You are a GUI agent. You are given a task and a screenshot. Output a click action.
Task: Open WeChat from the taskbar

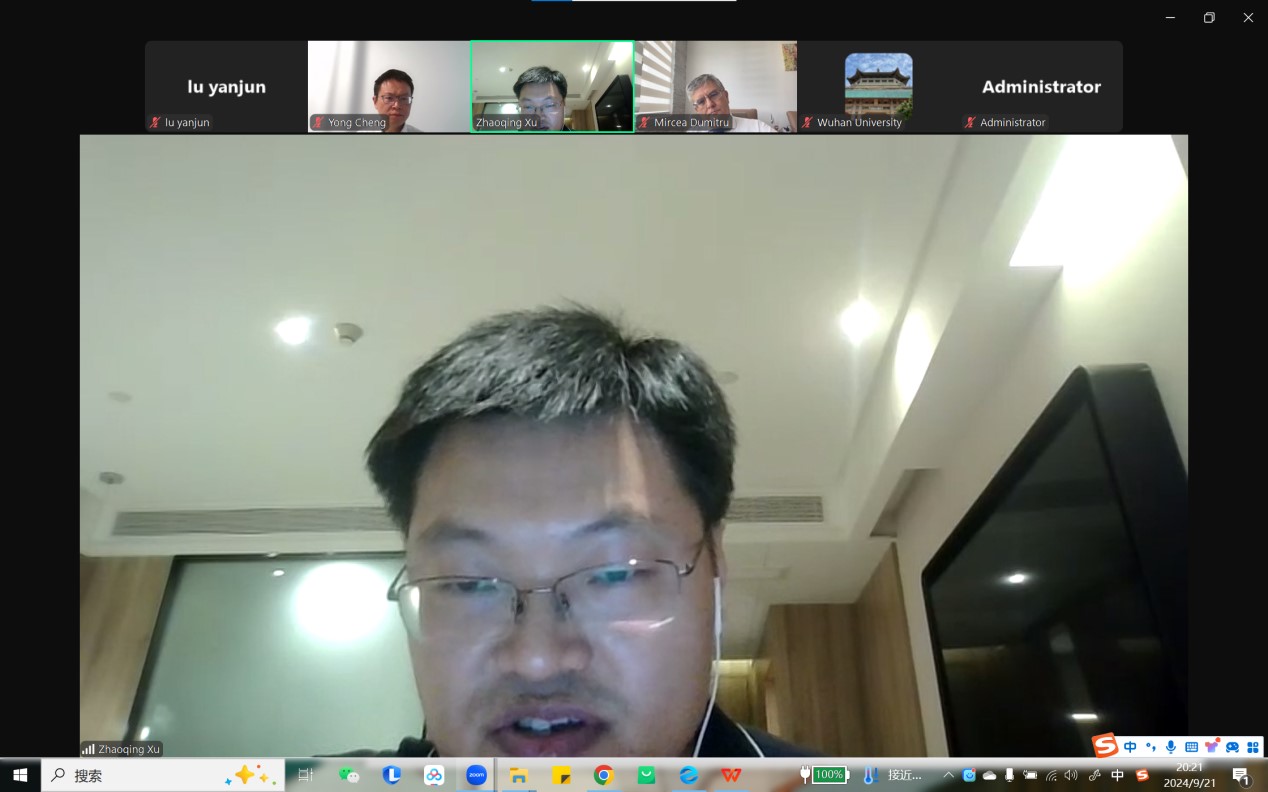349,775
